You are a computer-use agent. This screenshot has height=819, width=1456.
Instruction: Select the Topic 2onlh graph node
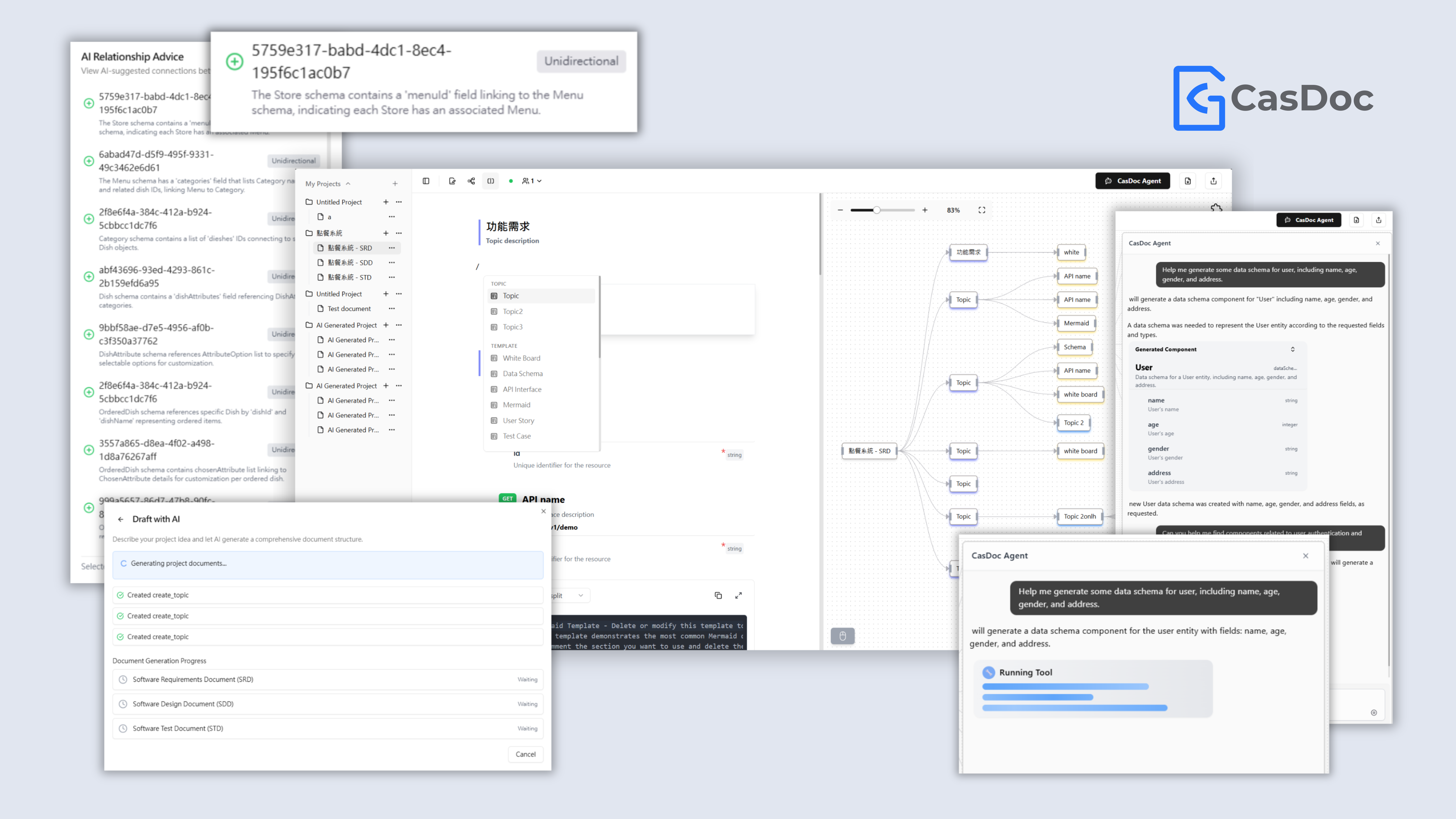tap(1080, 516)
